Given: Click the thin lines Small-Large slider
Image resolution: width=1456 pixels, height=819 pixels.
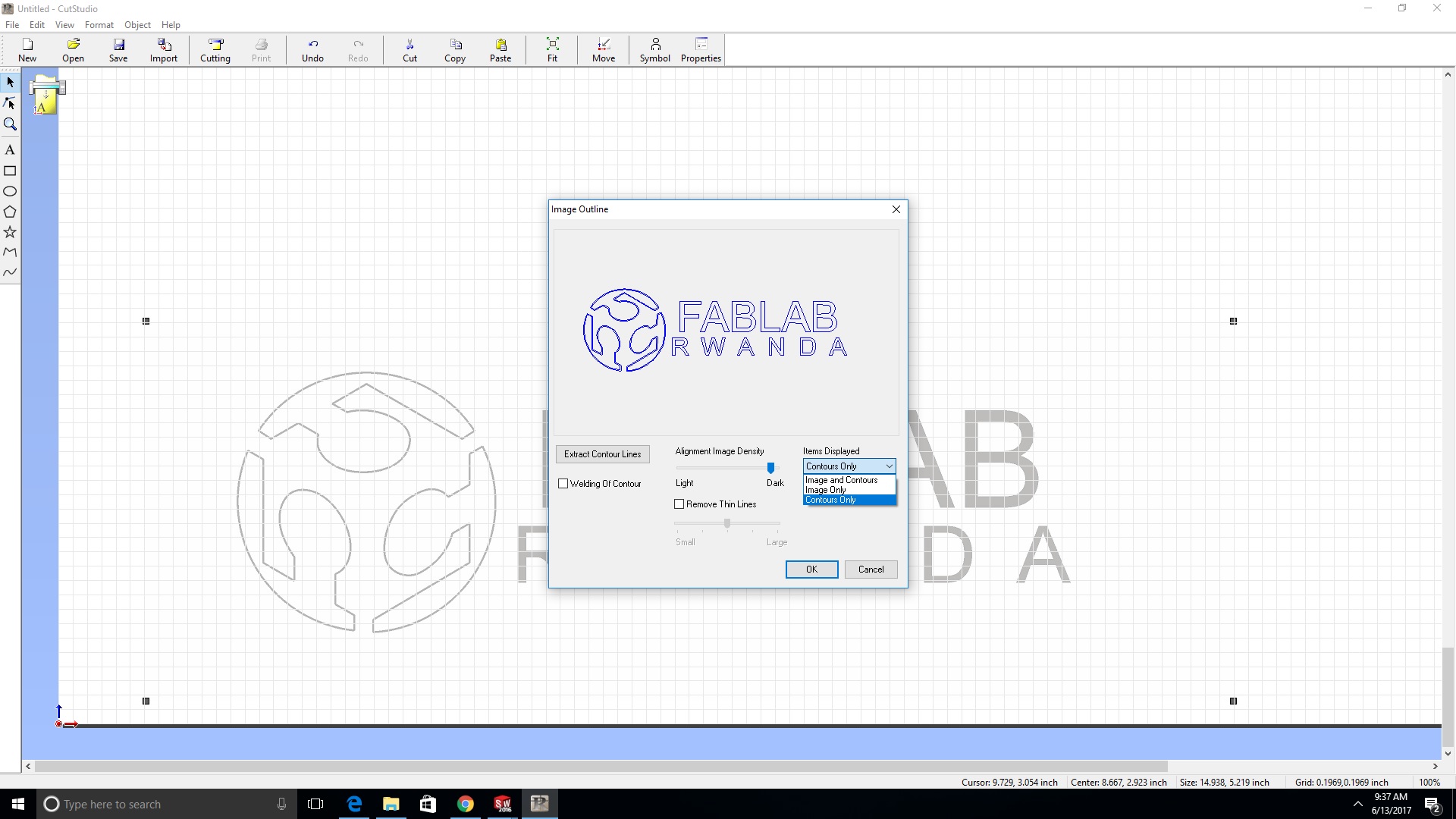Looking at the screenshot, I should (727, 523).
